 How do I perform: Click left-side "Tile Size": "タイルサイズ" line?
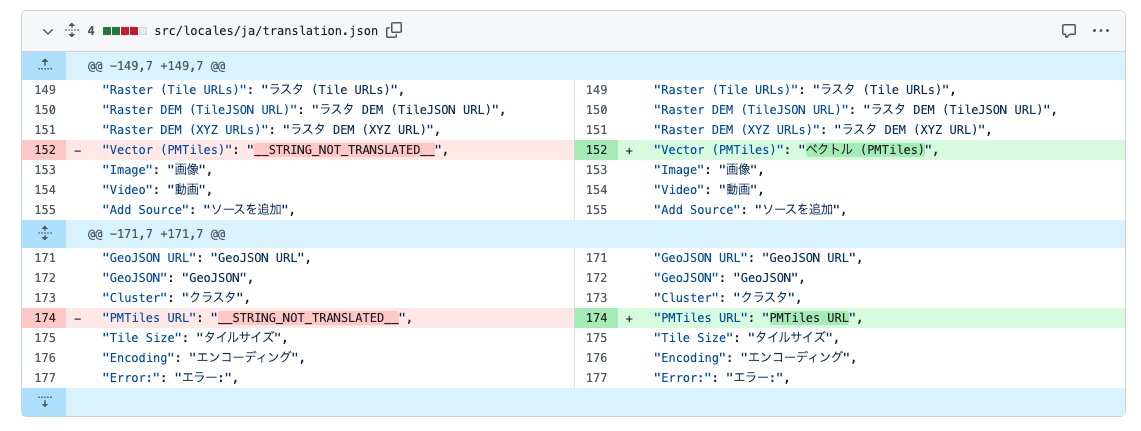[195, 338]
